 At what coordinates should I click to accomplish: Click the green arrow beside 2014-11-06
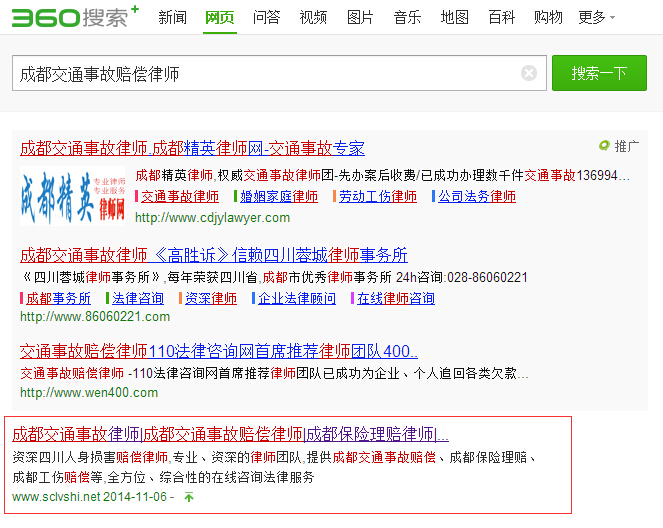point(189,496)
